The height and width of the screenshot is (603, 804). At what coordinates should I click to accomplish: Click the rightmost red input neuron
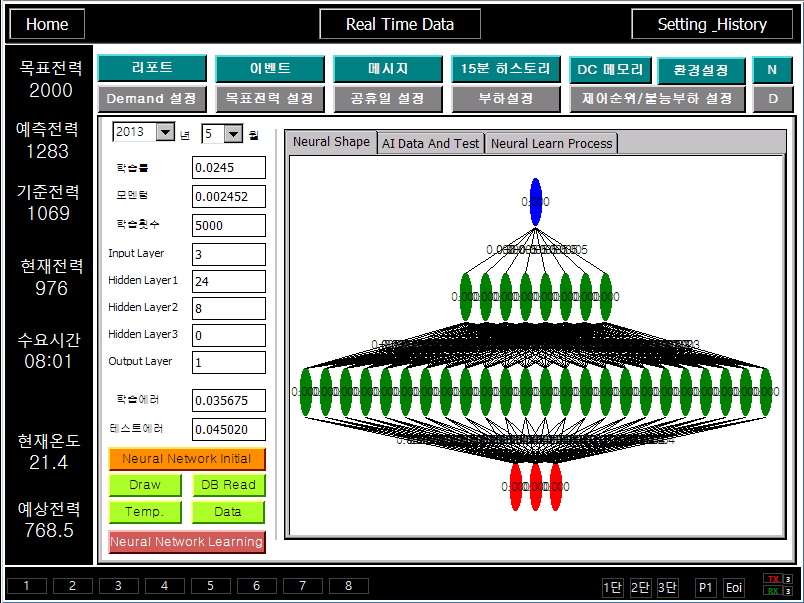click(555, 487)
